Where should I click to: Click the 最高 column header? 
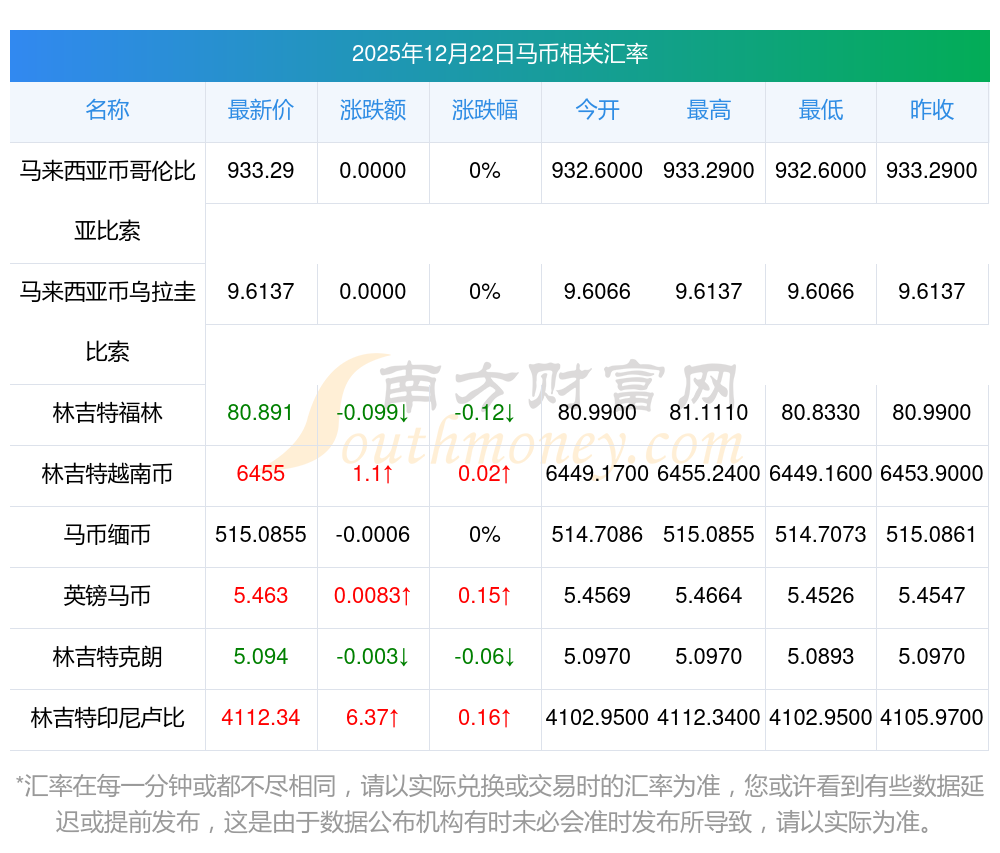pos(709,110)
